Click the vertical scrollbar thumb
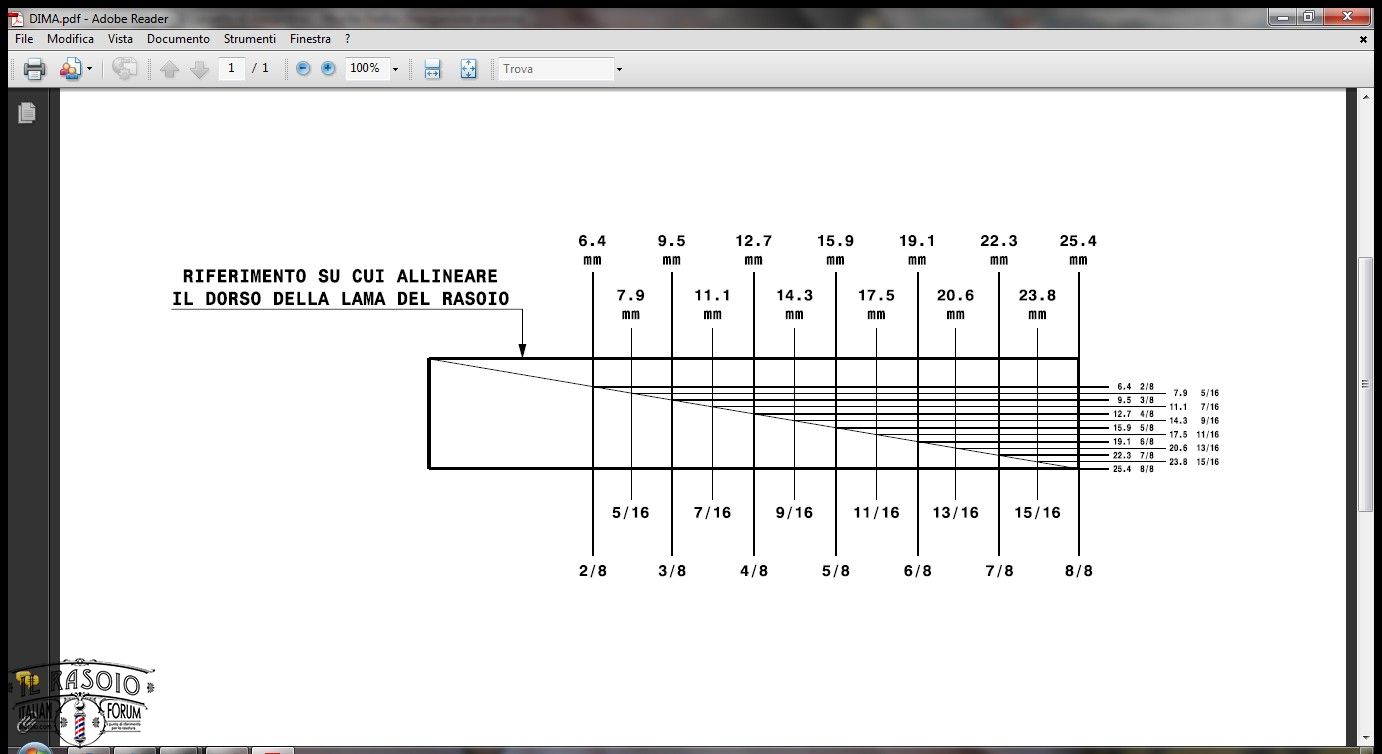 pyautogui.click(x=1366, y=385)
